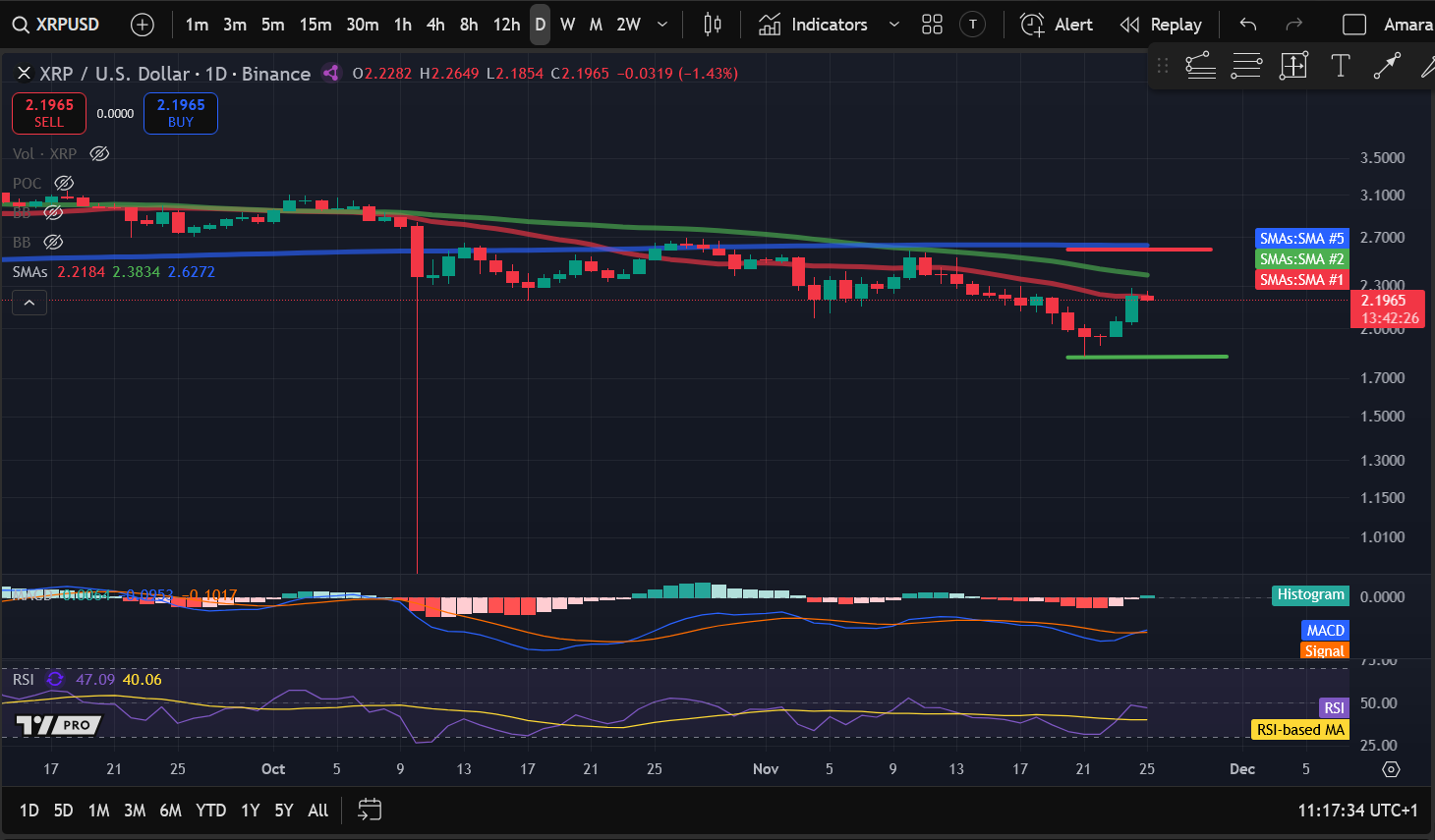Toggle visibility of the POC indicator

click(x=64, y=183)
